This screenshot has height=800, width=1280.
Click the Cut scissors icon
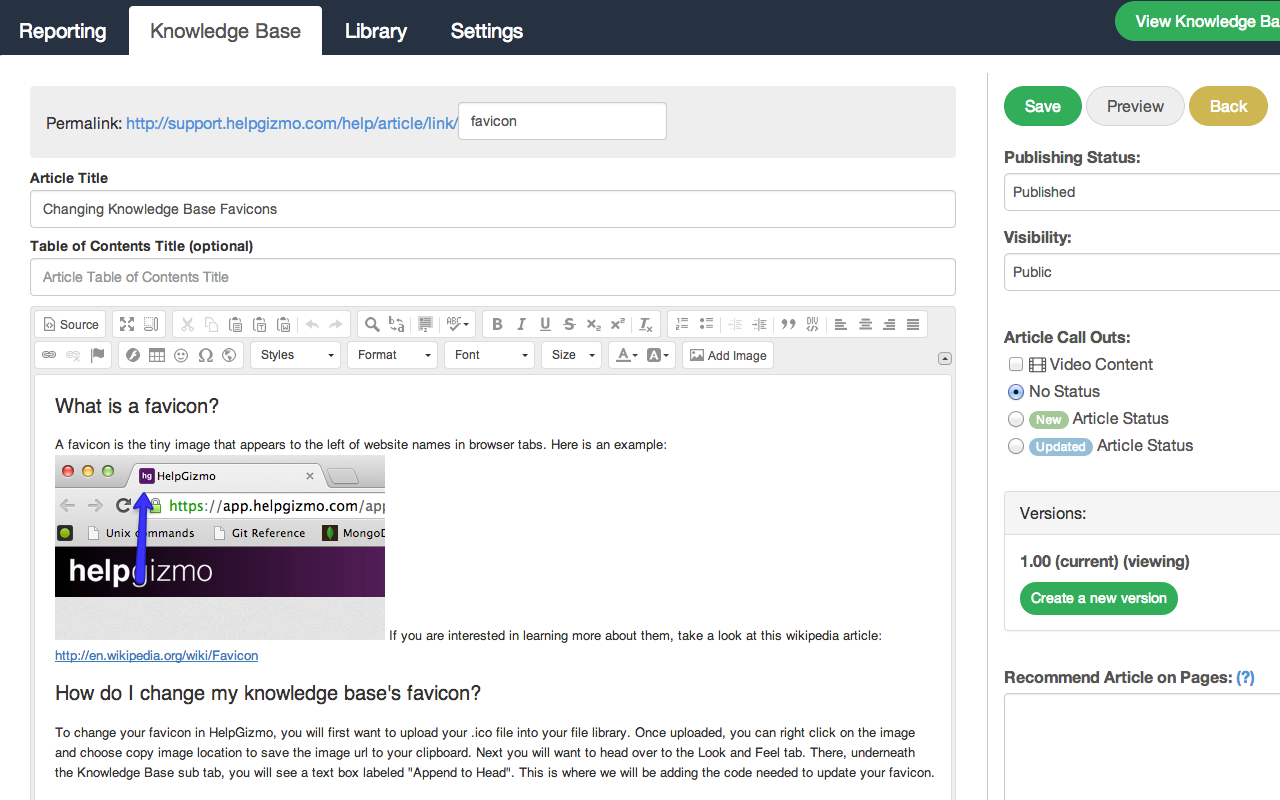click(x=187, y=324)
